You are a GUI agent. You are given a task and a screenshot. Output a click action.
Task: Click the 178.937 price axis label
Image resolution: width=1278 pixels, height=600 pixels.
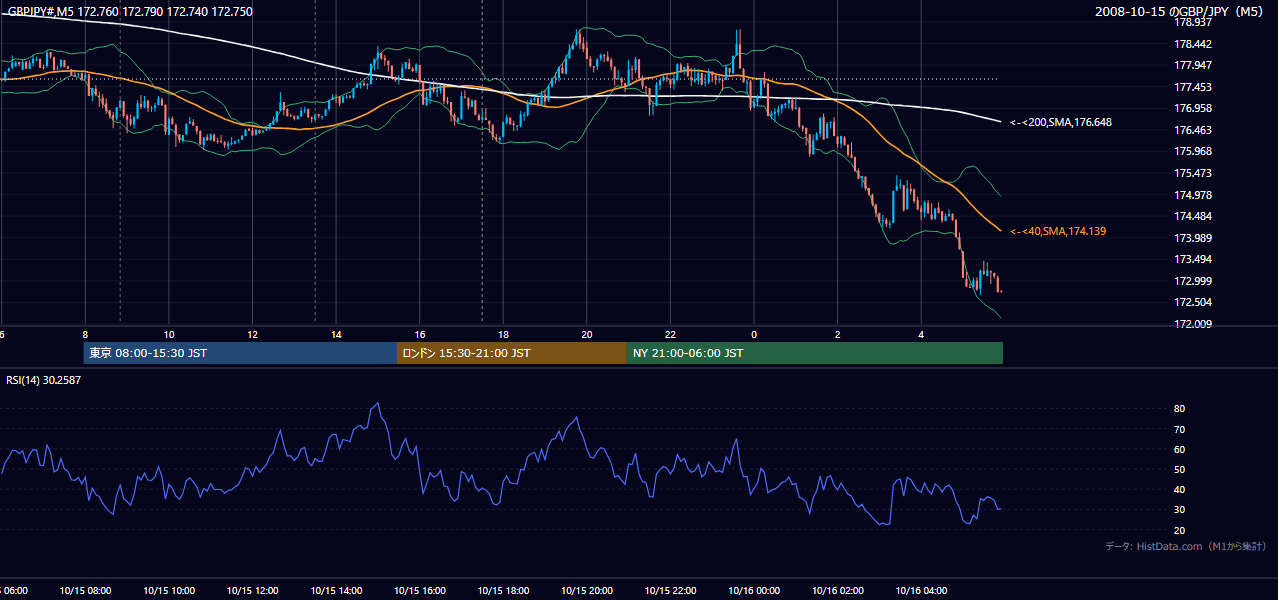click(x=1193, y=22)
